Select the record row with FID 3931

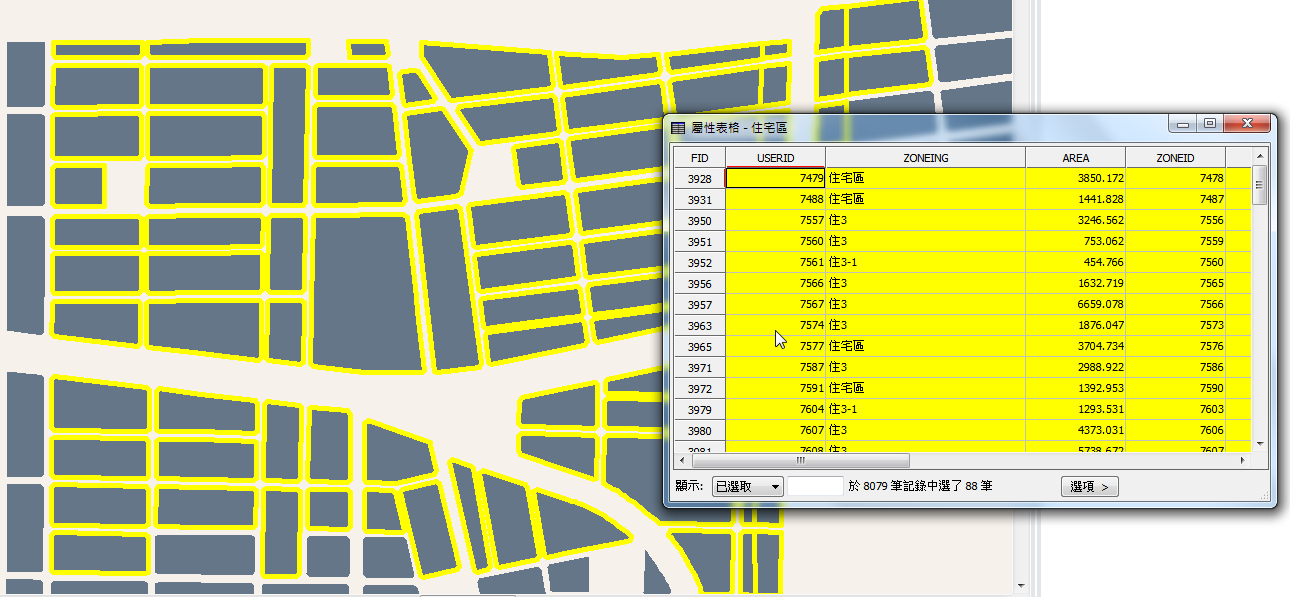click(x=700, y=199)
